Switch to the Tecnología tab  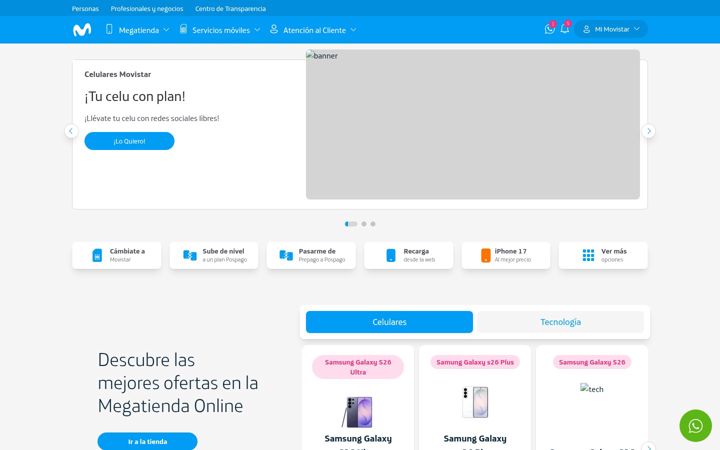click(x=561, y=322)
